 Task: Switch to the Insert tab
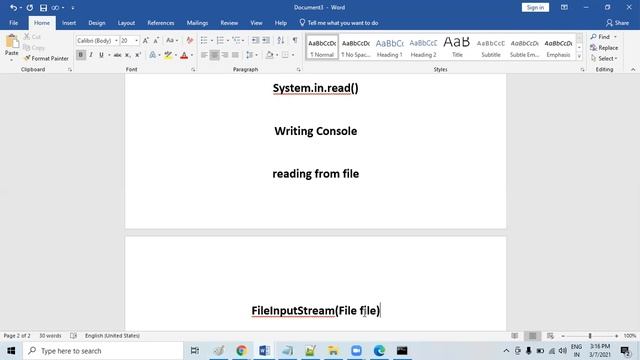pos(69,23)
